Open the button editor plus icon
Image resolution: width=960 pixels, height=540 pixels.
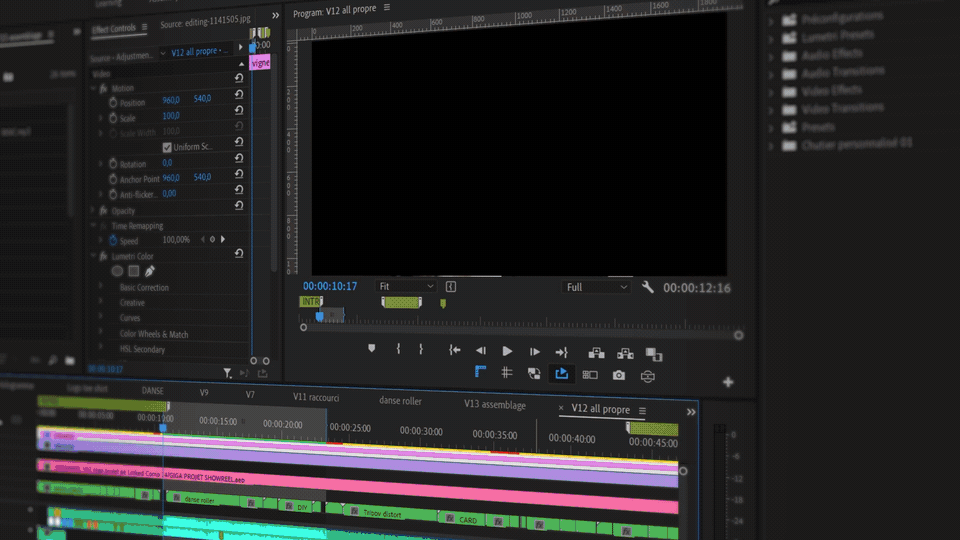pos(728,382)
